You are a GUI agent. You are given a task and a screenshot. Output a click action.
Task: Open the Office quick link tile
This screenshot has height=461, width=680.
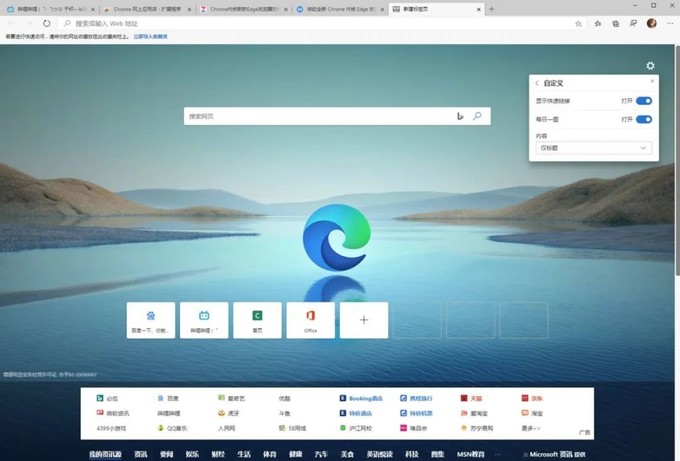311,320
